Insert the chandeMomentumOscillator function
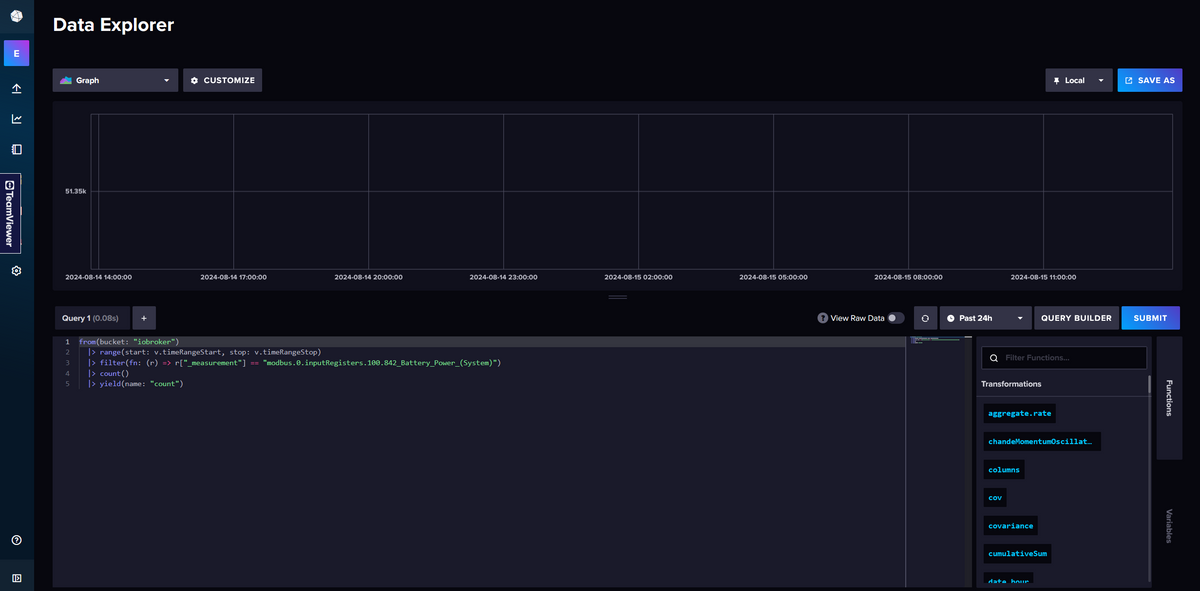The width and height of the screenshot is (1200, 591). coord(1042,441)
